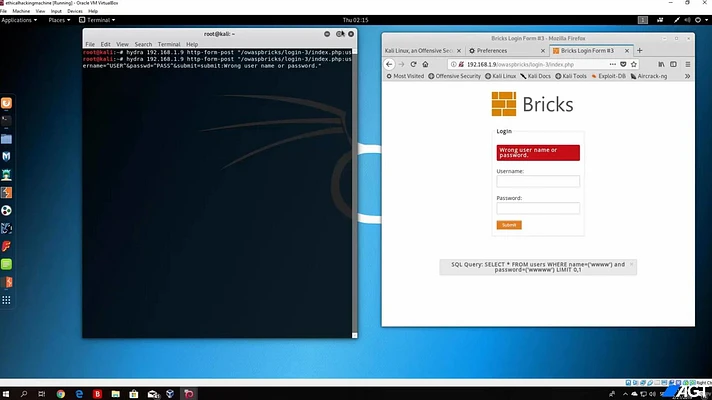Screen dimensions: 712x400
Task: Go back in the Firefox toolbar
Action: [389, 64]
